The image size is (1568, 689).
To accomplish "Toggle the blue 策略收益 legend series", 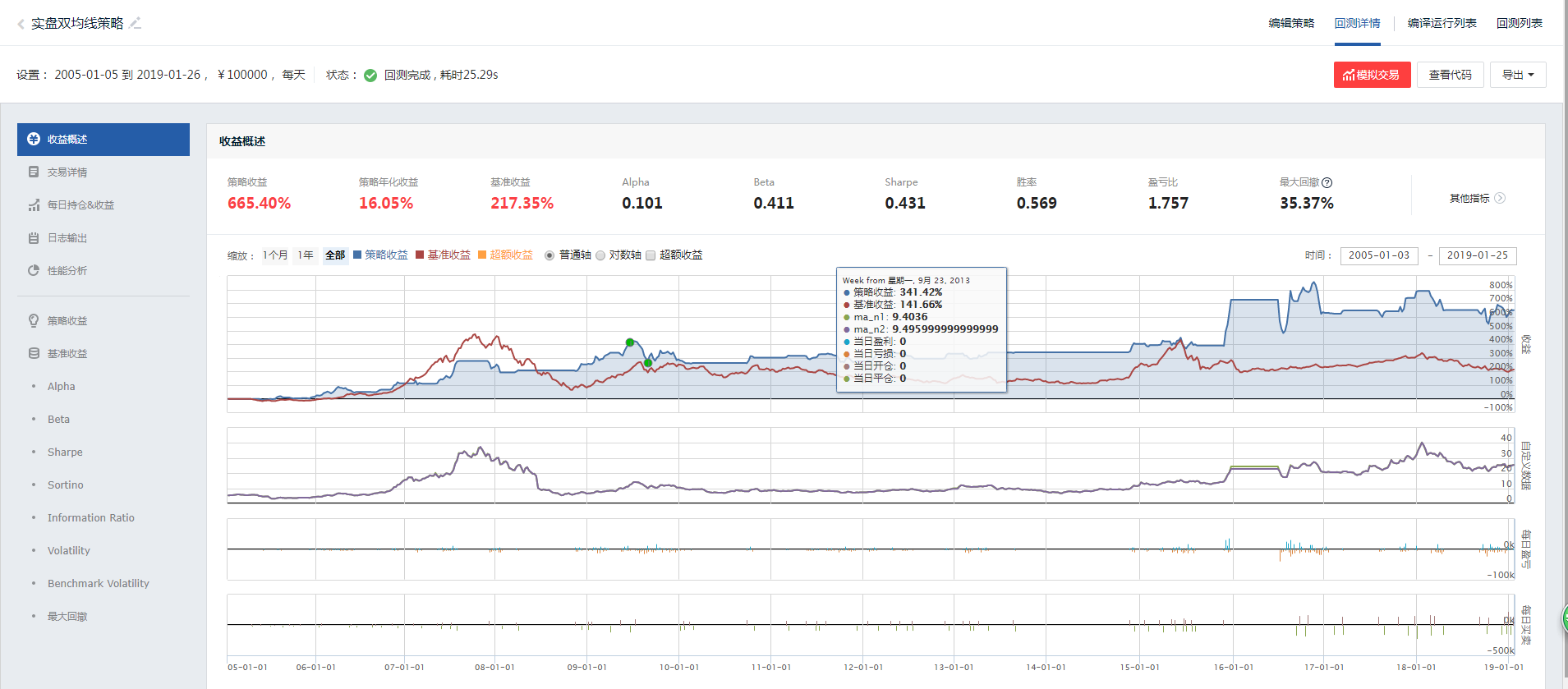I will (x=380, y=255).
